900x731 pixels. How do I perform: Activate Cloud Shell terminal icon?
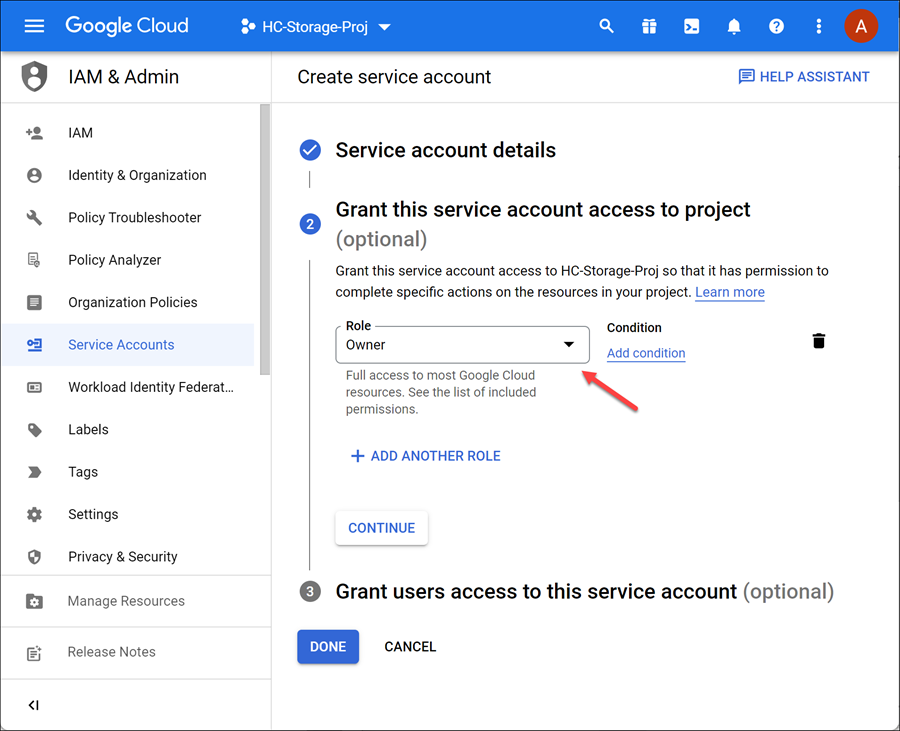coord(692,26)
